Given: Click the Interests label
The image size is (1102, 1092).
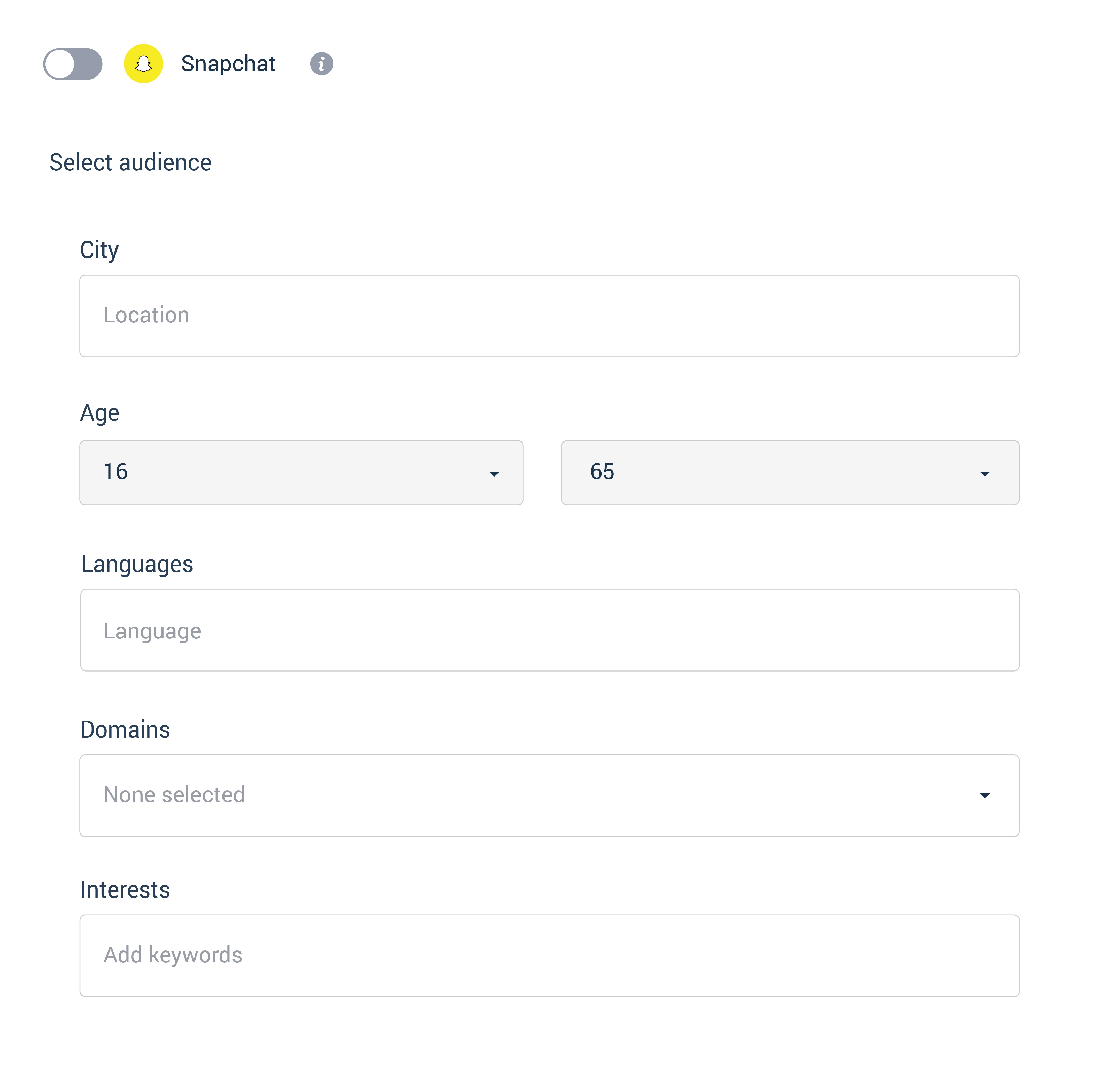Looking at the screenshot, I should [x=126, y=890].
